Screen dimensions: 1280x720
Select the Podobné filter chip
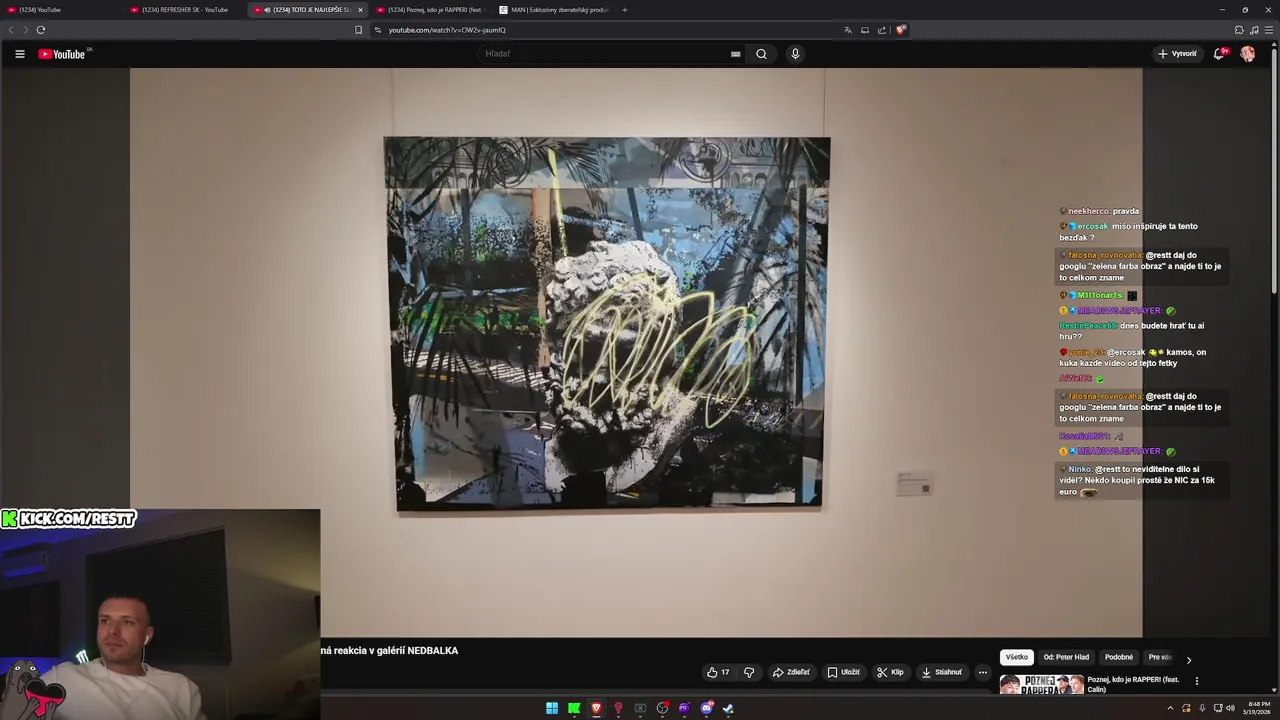[1119, 657]
